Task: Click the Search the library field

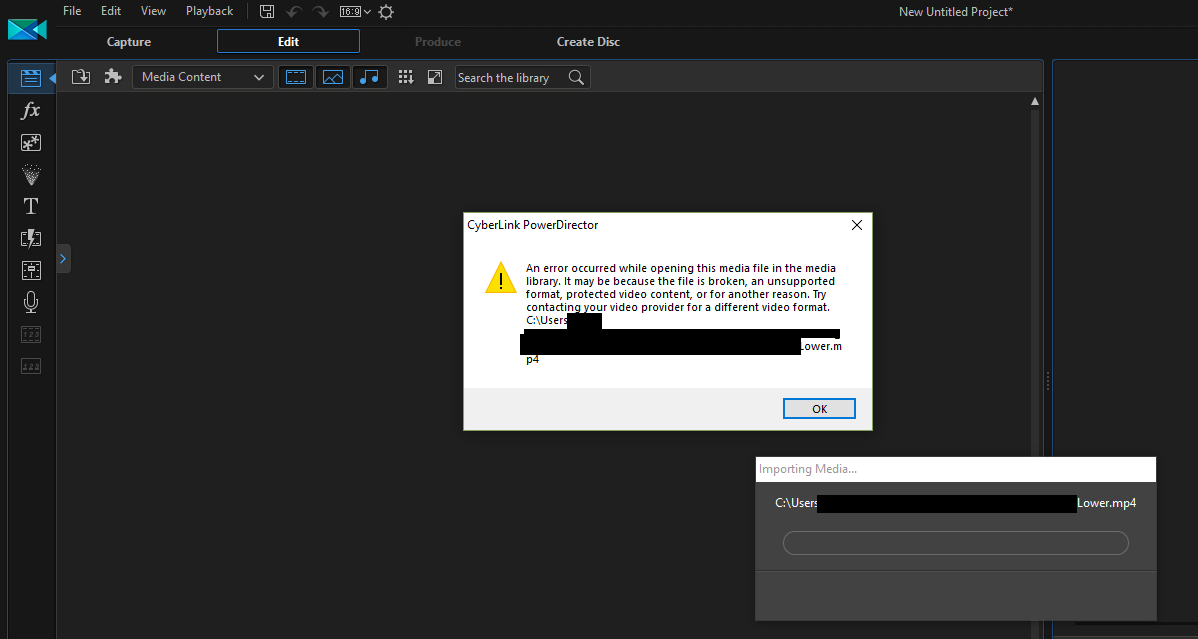Action: coord(523,77)
